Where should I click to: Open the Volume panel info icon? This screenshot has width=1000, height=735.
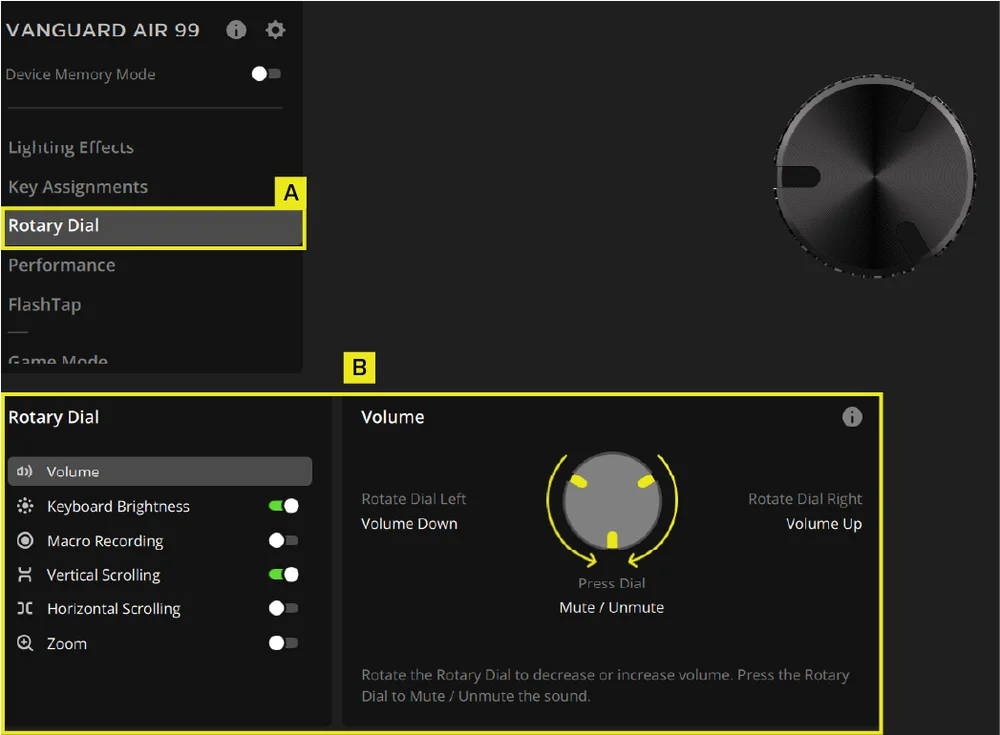pos(852,417)
